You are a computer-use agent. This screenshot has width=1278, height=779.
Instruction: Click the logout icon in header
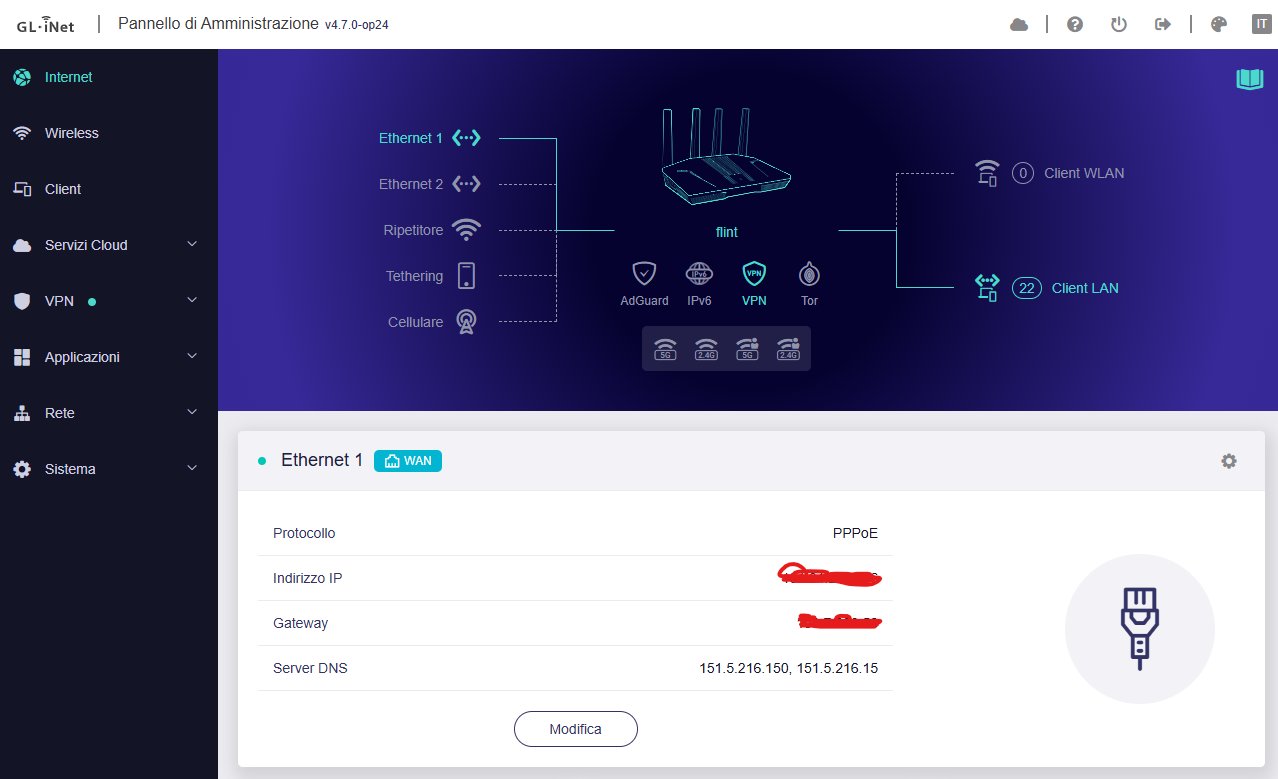(1162, 25)
